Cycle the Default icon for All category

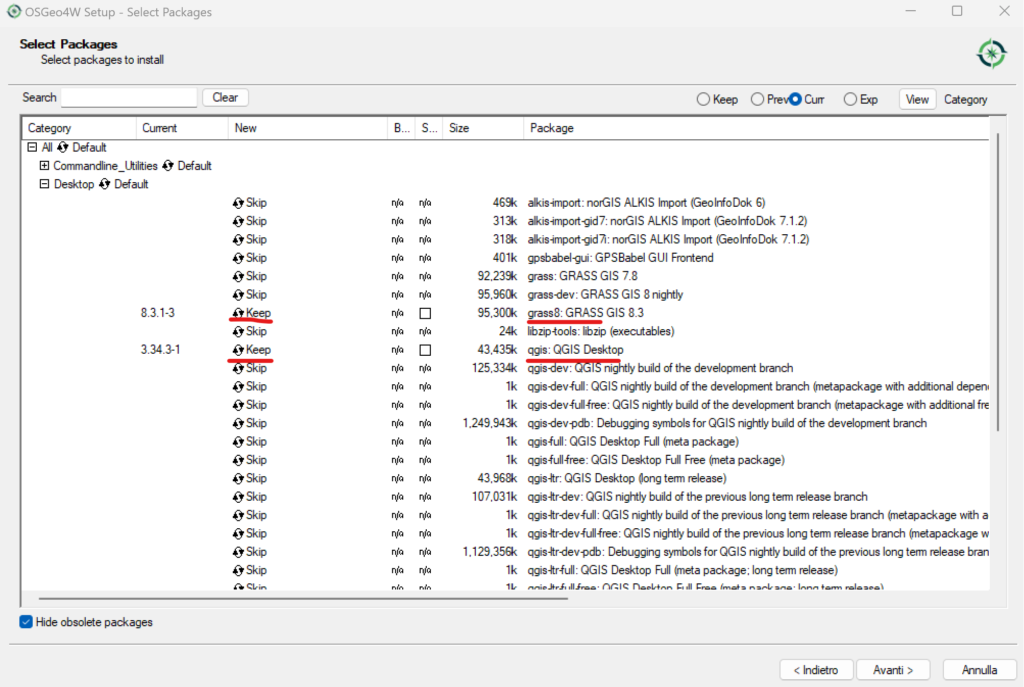(63, 148)
